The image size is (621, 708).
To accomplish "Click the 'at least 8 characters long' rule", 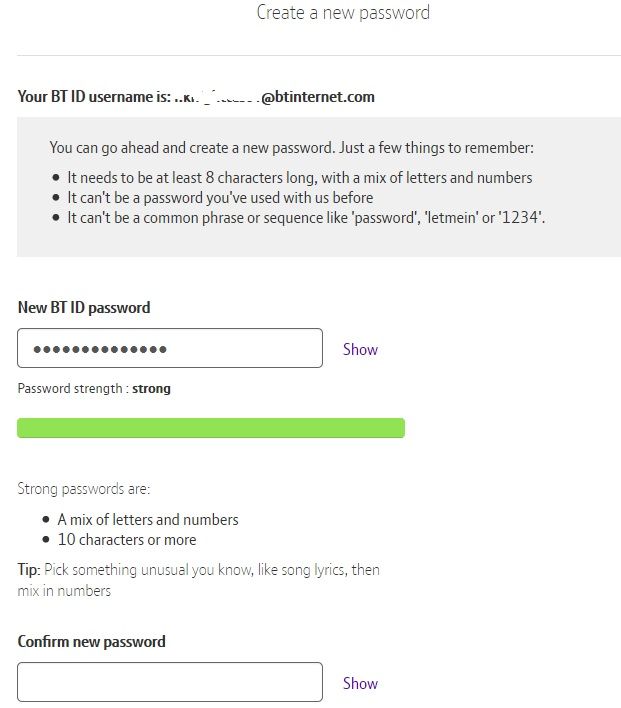I will (299, 177).
